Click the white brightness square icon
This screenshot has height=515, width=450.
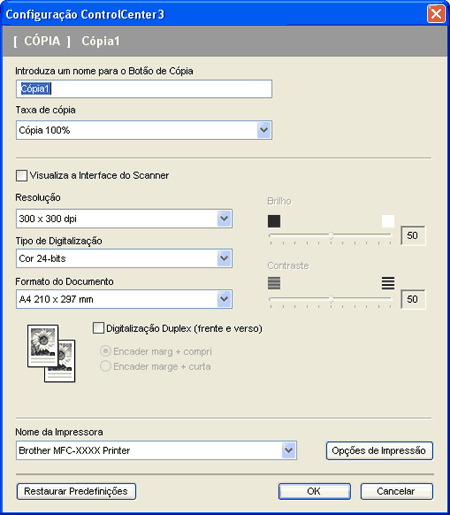click(388, 221)
